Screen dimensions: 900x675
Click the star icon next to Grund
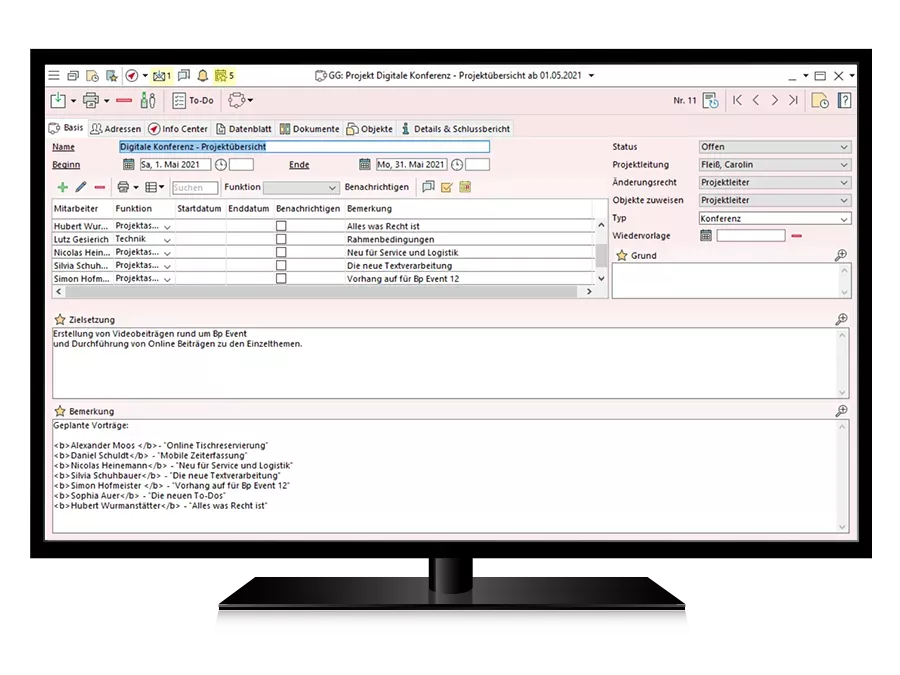tap(621, 256)
